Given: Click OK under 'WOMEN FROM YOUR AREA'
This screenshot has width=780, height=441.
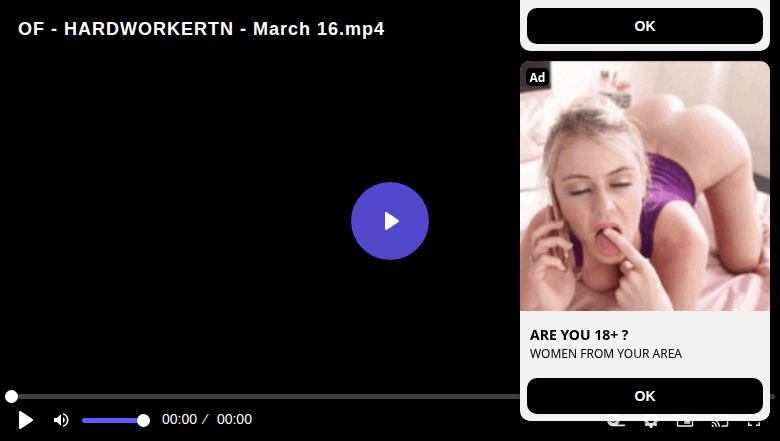Looking at the screenshot, I should click(645, 396).
